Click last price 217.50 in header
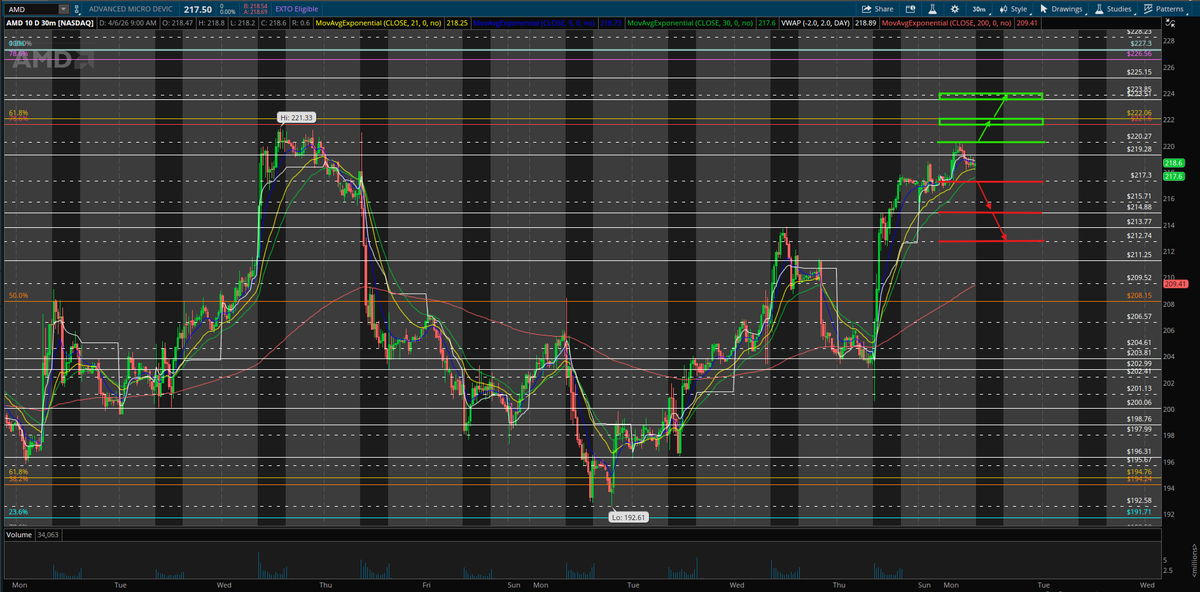Screen dimensions: 1200x592 click(x=198, y=9)
